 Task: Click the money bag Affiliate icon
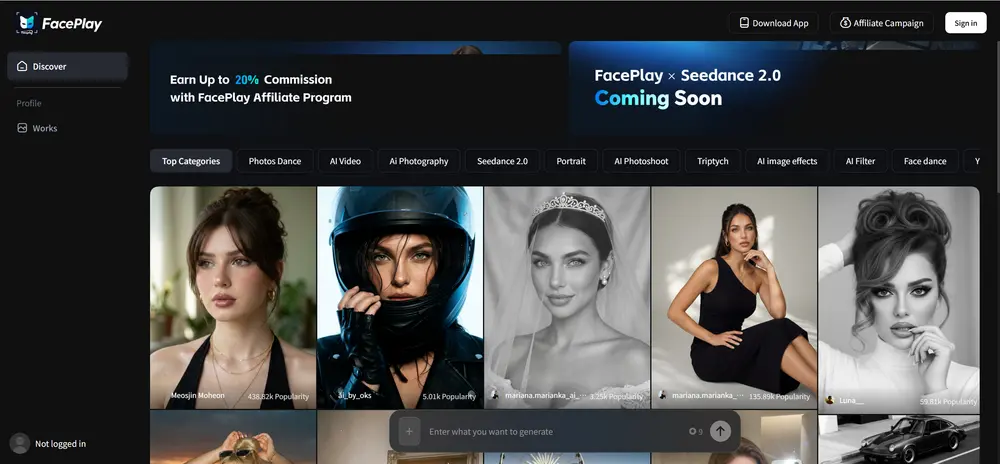(x=845, y=23)
